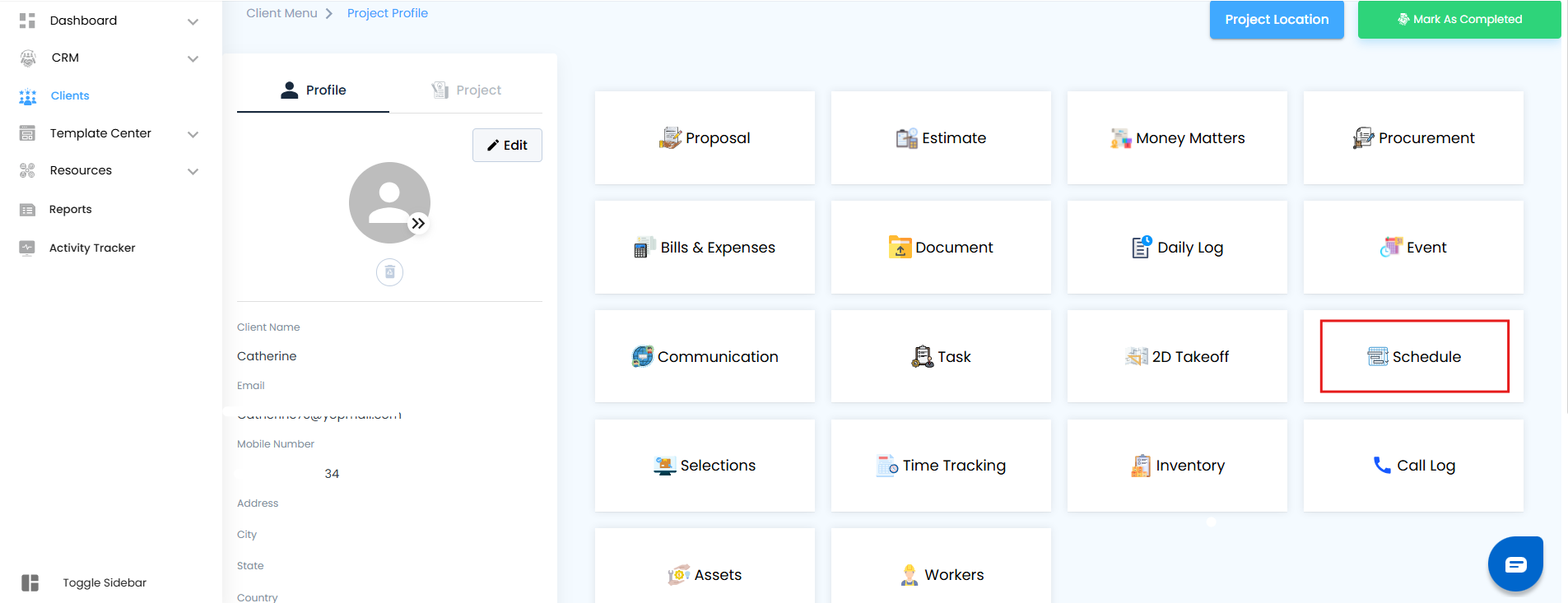Click the Resources icon in sidebar
Viewport: 1568px width, 603px height.
[27, 170]
